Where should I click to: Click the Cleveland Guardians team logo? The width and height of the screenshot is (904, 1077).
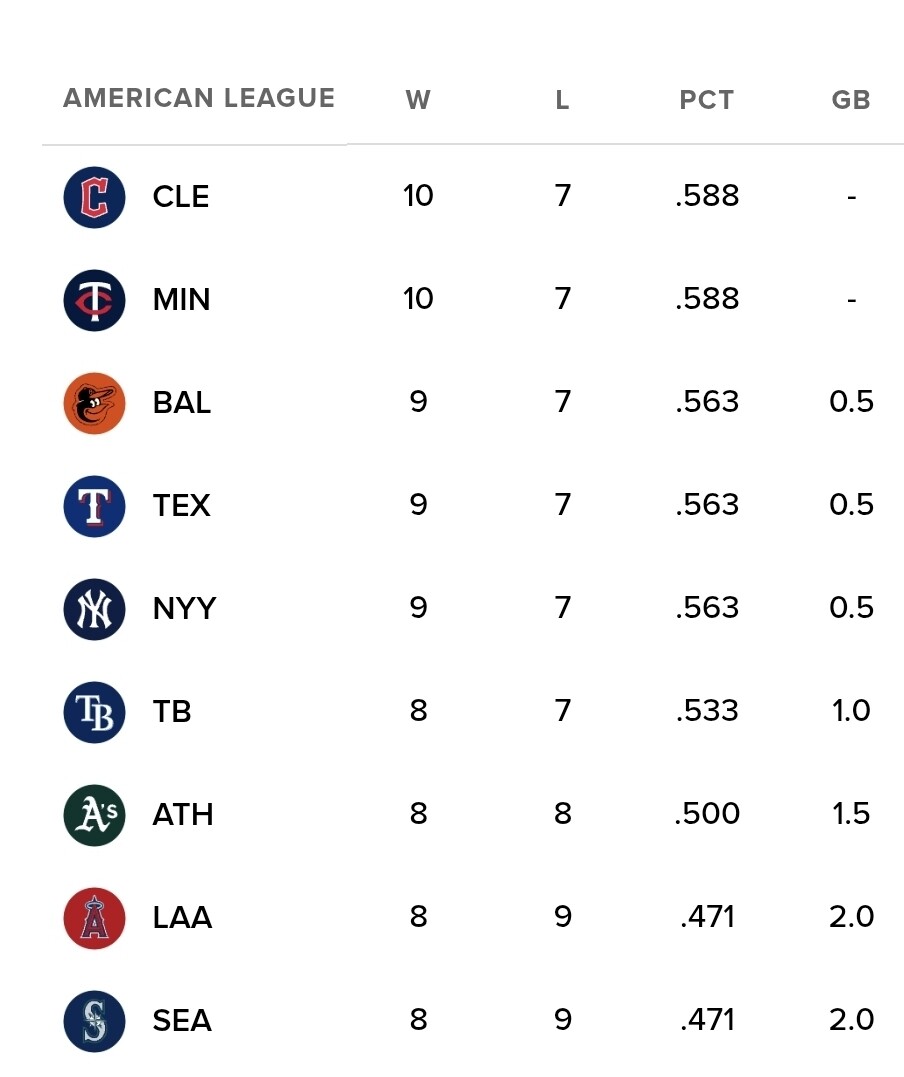click(94, 197)
